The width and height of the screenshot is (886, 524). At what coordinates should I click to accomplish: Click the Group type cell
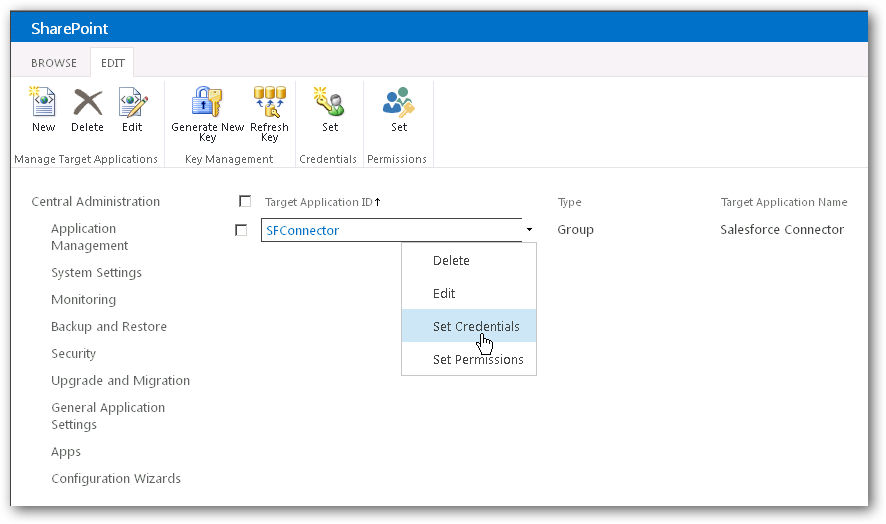coord(575,229)
